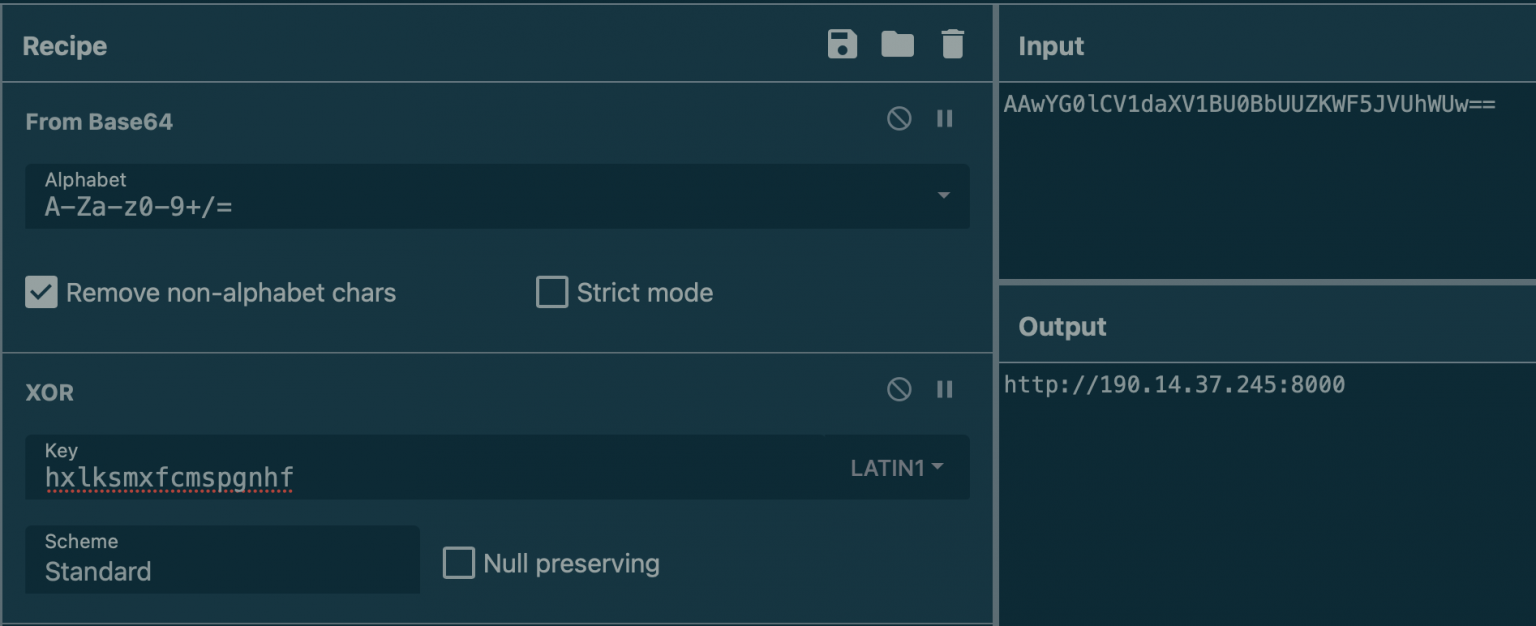Select the From Base64 operation title
The width and height of the screenshot is (1536, 626).
[x=99, y=121]
